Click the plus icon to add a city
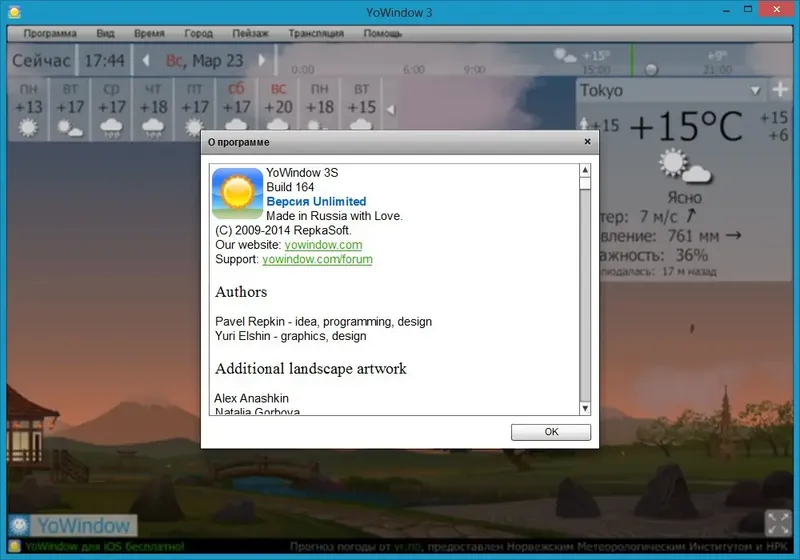The image size is (800, 560). pos(780,90)
